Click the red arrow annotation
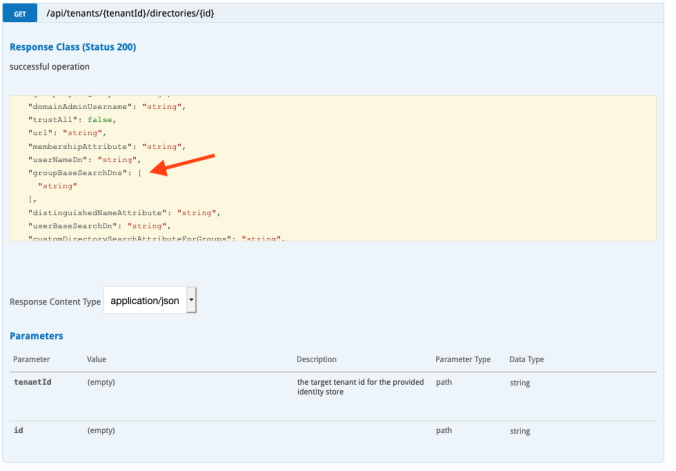 pyautogui.click(x=186, y=166)
